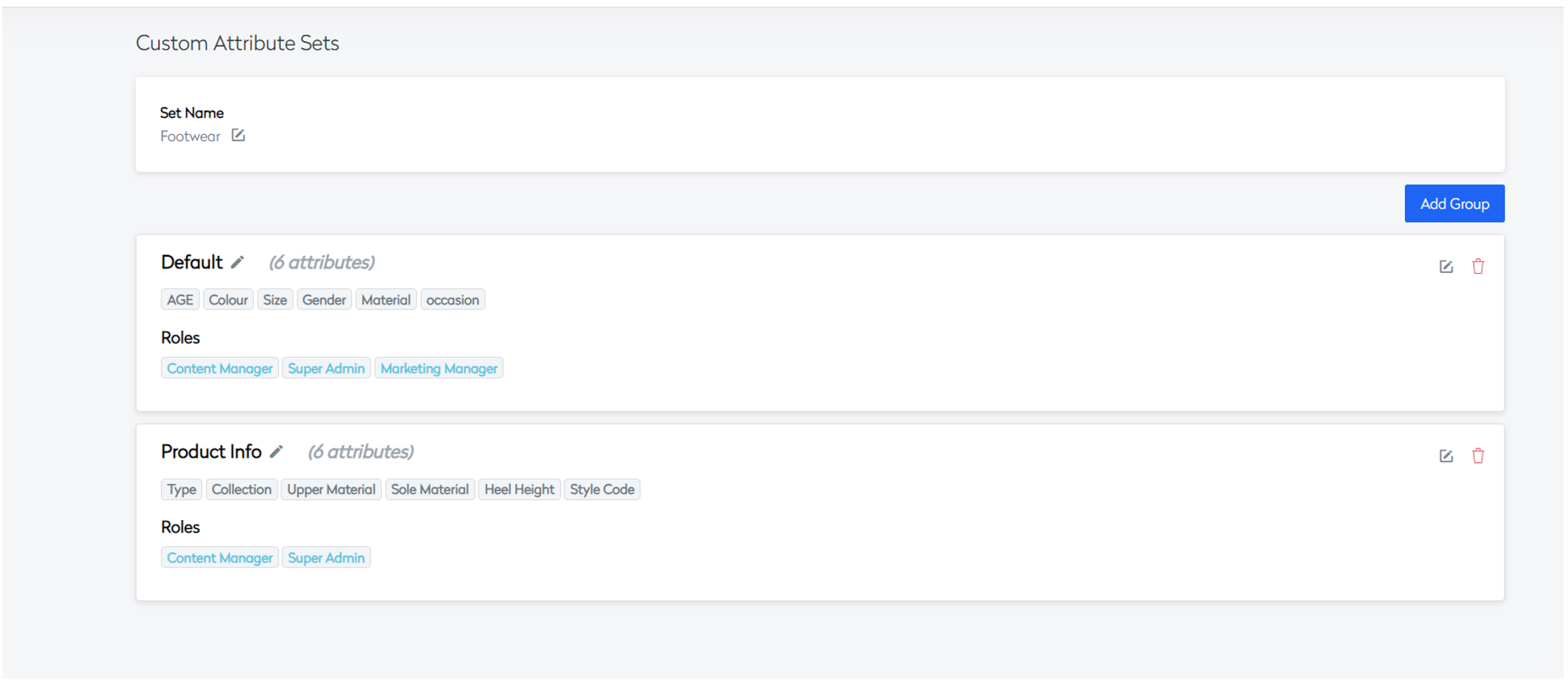Rename the Default group with pencil icon
The height and width of the screenshot is (684, 1568).
click(237, 262)
